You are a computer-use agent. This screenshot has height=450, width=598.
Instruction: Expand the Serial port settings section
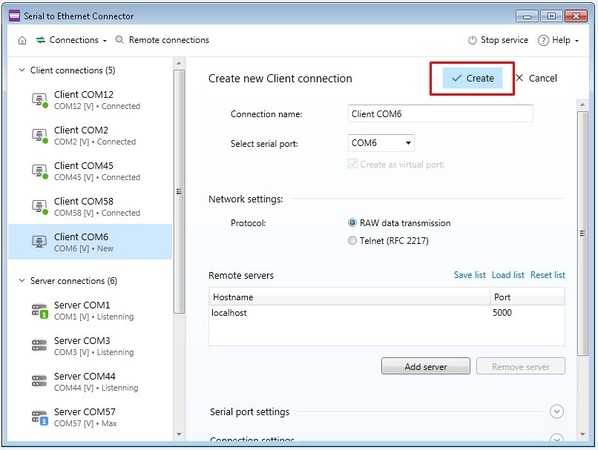point(557,411)
